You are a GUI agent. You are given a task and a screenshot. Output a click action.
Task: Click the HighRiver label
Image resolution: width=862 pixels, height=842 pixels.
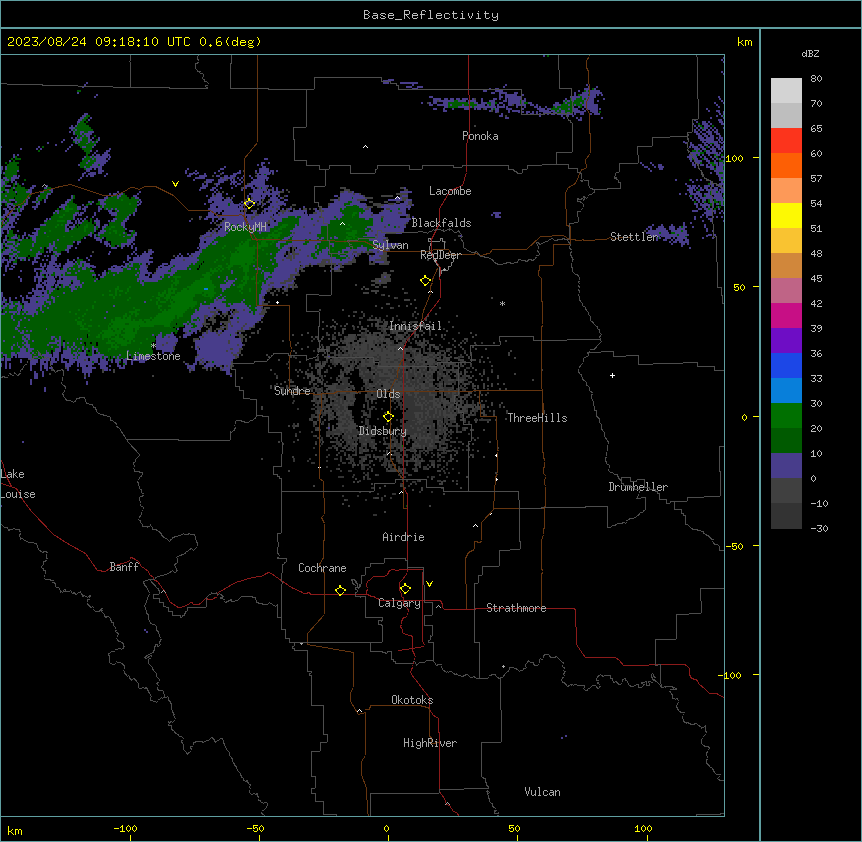point(430,743)
